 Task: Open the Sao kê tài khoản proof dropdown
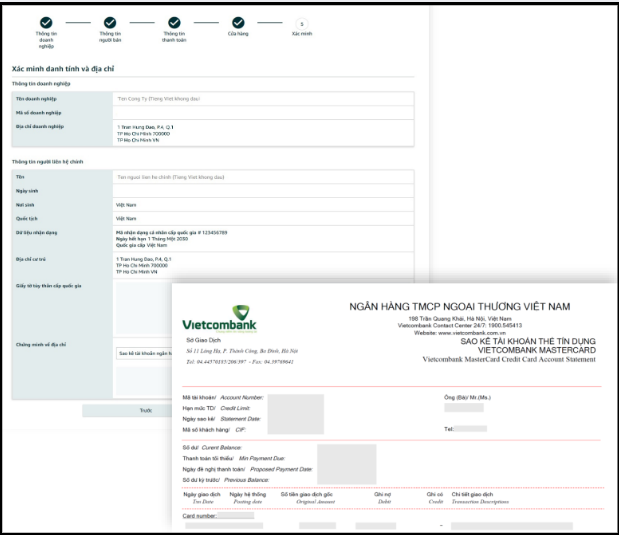(x=144, y=353)
